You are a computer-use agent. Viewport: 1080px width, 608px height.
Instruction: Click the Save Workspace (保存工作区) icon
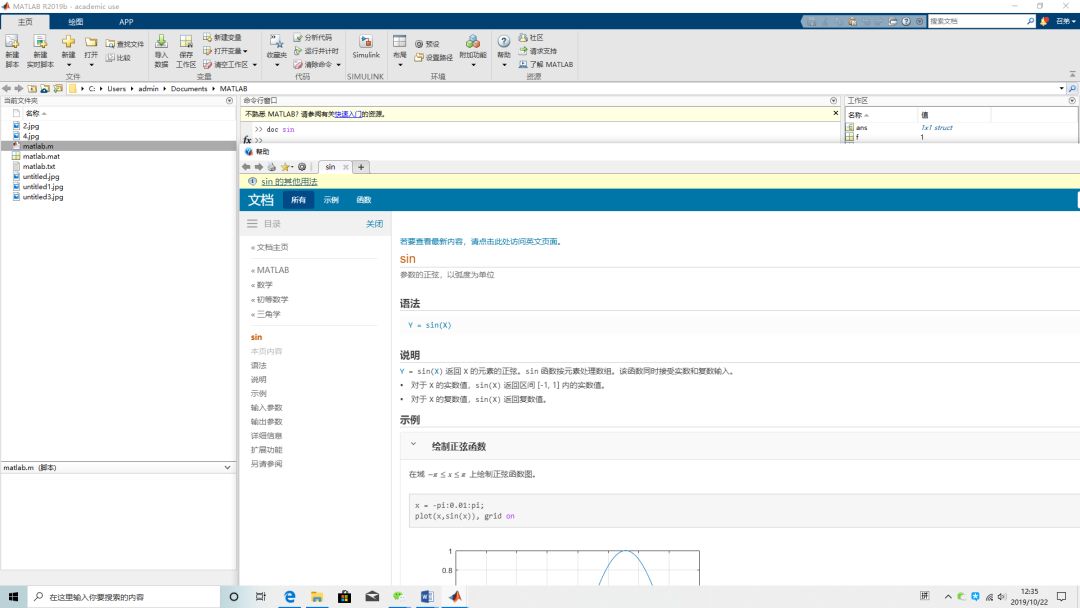[x=186, y=43]
